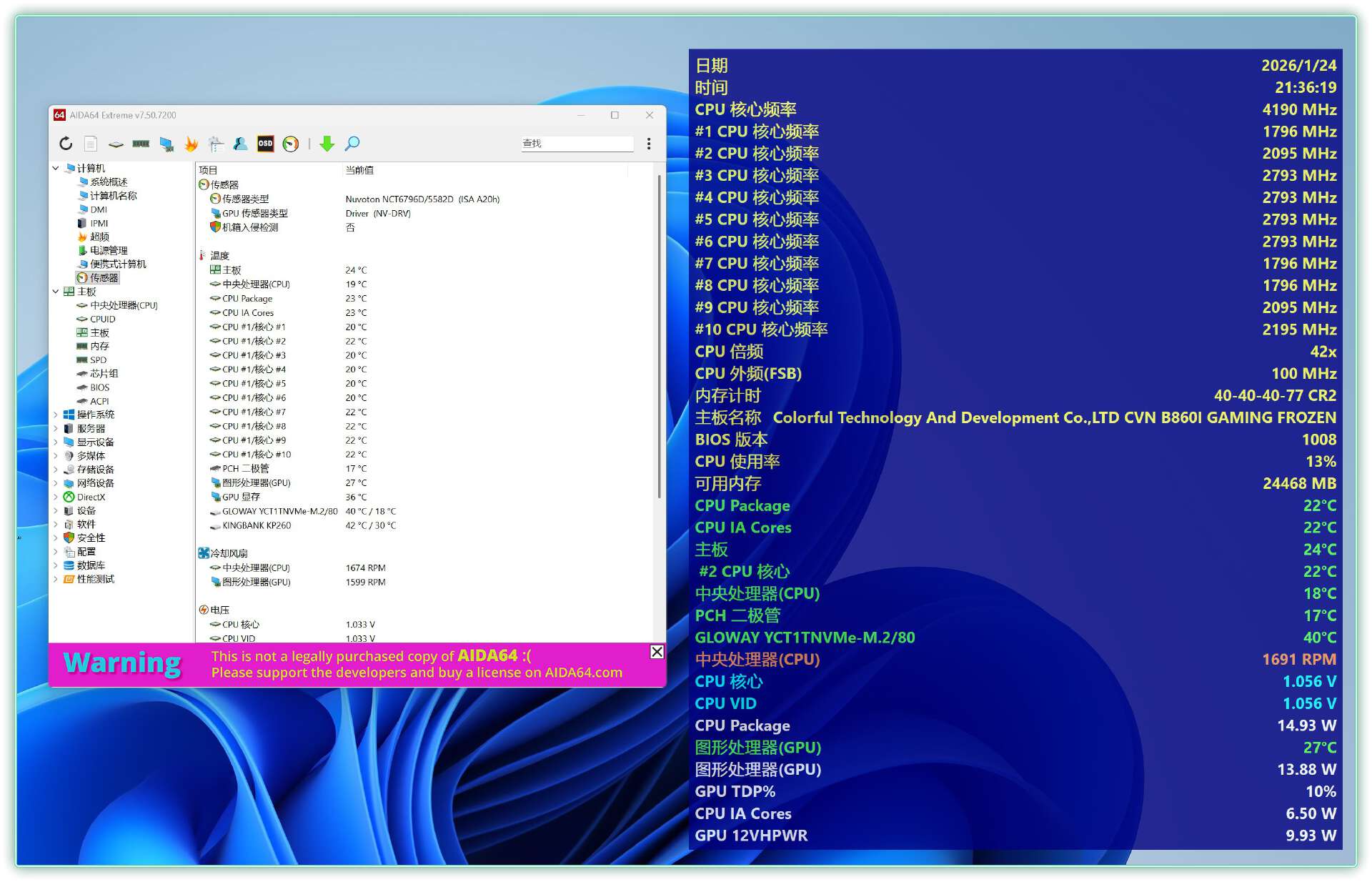Click the sensor list vertical scrollbar
Screen dimensions: 1372x882
click(x=659, y=336)
